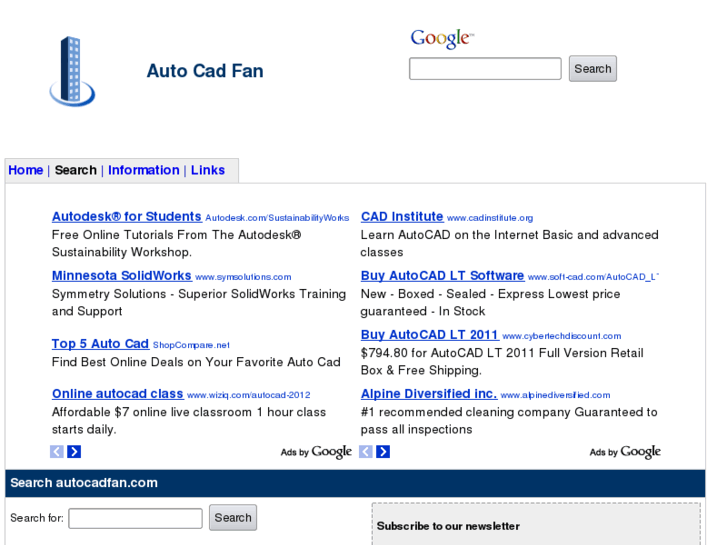
Task: Open the Minnesota SolidWorks ad link
Action: [x=121, y=276]
